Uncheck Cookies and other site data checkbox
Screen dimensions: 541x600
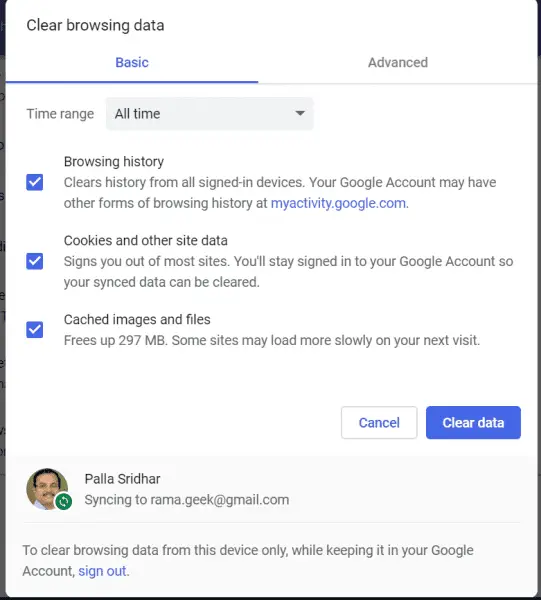34,261
